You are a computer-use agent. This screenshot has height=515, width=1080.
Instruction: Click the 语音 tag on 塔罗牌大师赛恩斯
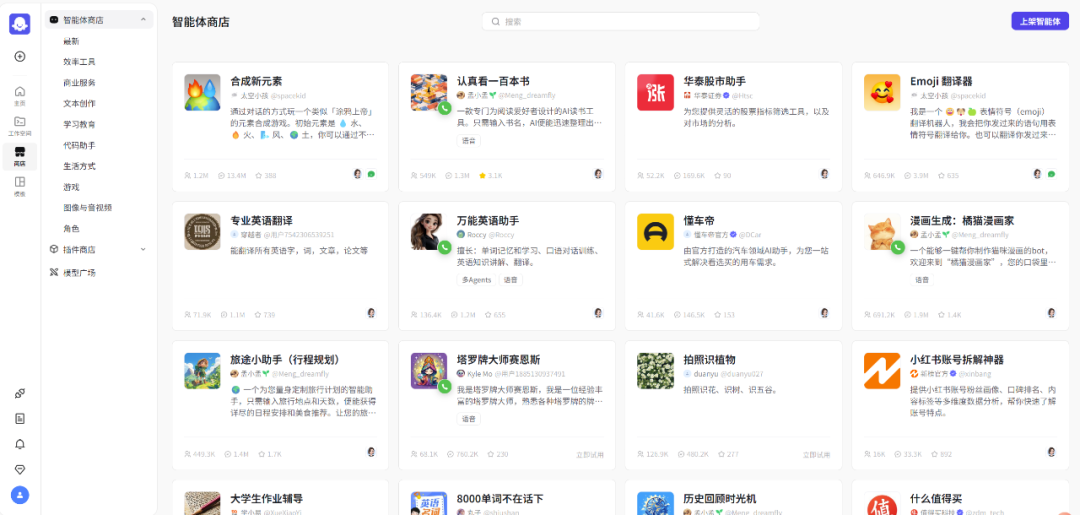click(468, 419)
